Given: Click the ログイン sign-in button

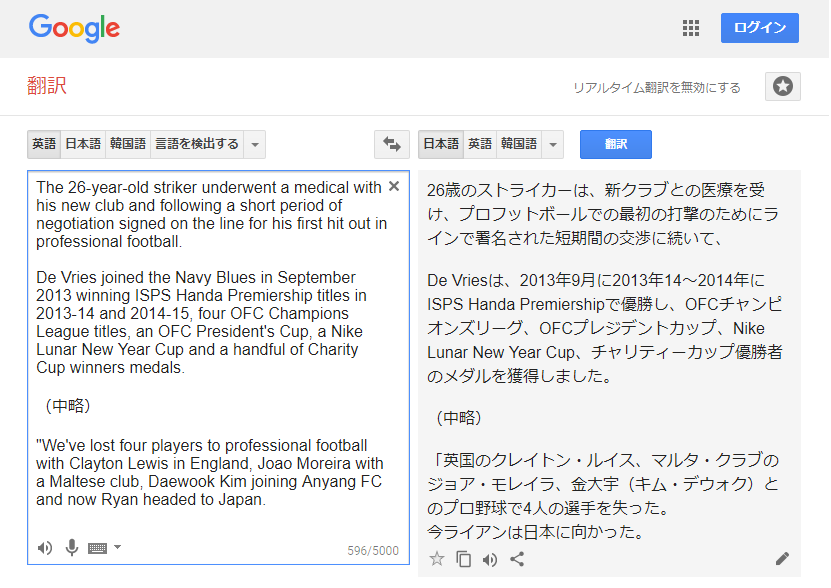Looking at the screenshot, I should pyautogui.click(x=760, y=28).
